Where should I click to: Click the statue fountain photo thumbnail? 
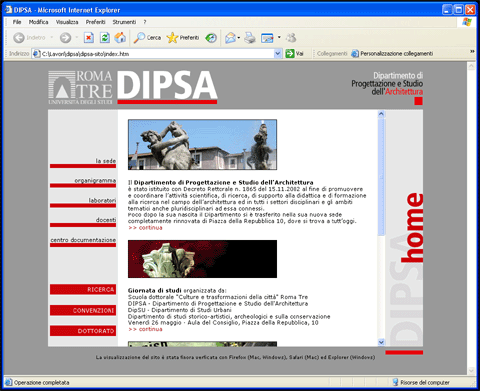202,145
